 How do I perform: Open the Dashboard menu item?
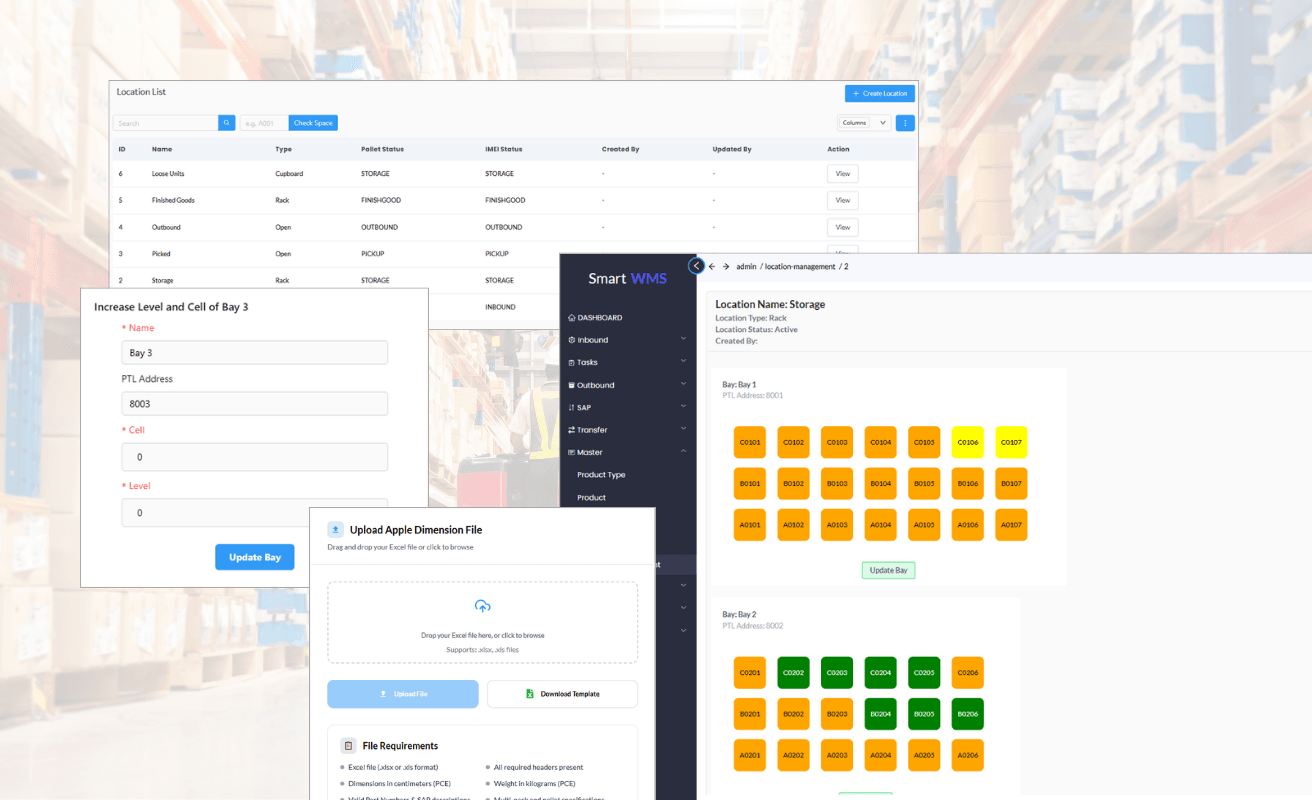[x=599, y=318]
